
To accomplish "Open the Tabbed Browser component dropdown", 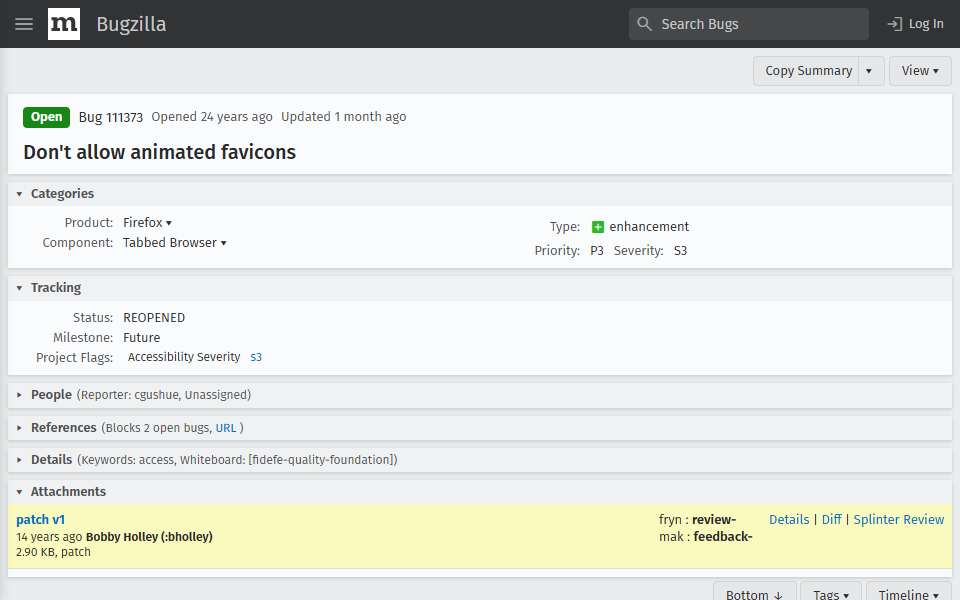I will (x=174, y=242).
